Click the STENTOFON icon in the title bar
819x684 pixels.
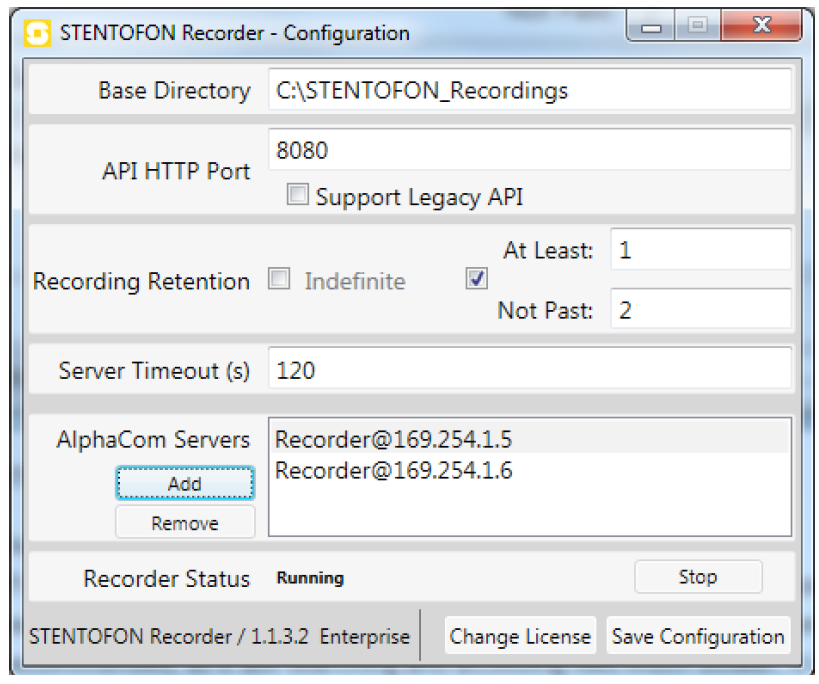(38, 33)
